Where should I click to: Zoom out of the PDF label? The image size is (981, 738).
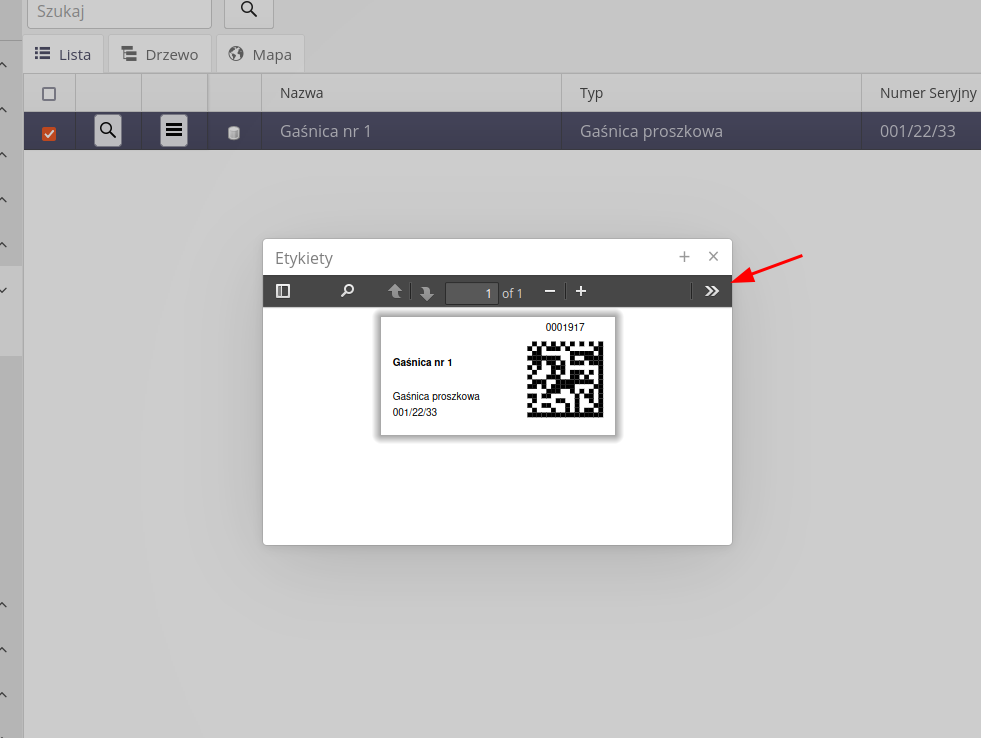[x=550, y=291]
